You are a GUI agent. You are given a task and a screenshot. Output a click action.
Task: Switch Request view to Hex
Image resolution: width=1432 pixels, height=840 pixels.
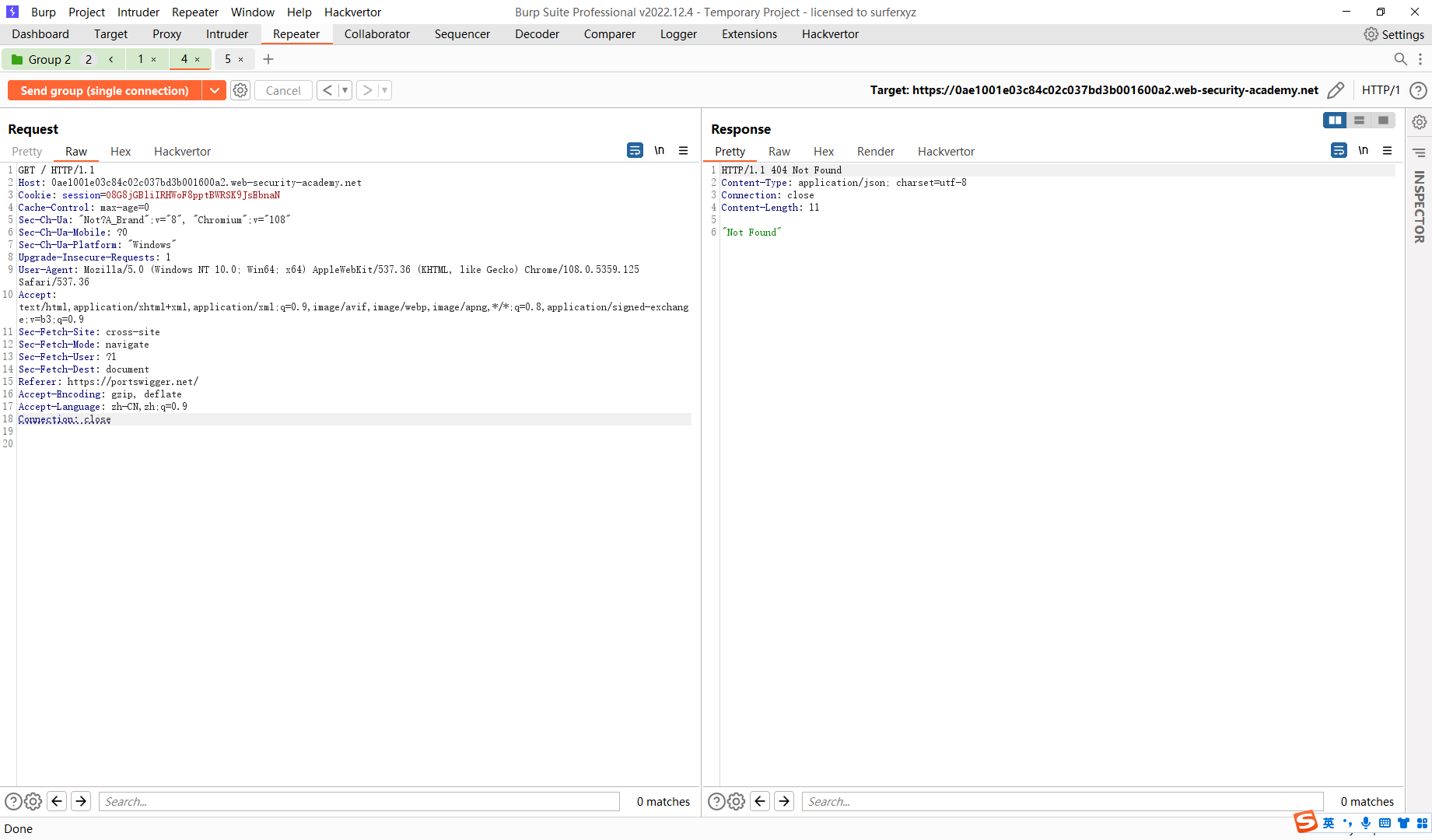[121, 152]
